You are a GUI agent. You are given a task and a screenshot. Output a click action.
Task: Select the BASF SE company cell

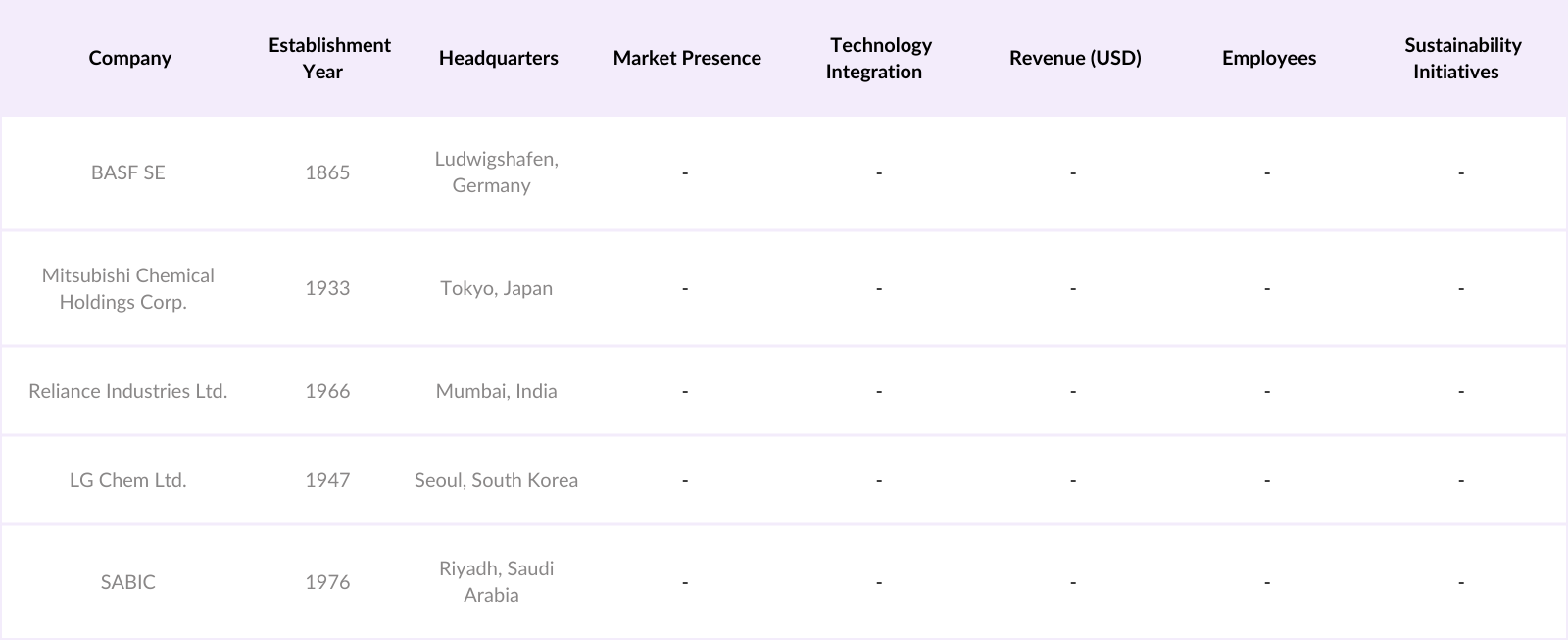click(x=128, y=172)
